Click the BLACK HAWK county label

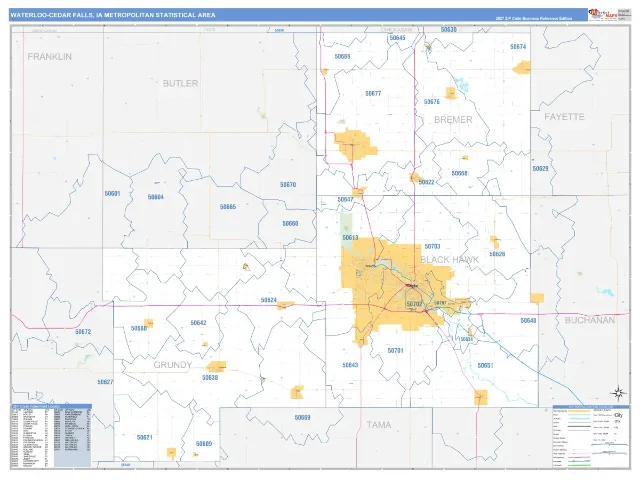(x=449, y=260)
